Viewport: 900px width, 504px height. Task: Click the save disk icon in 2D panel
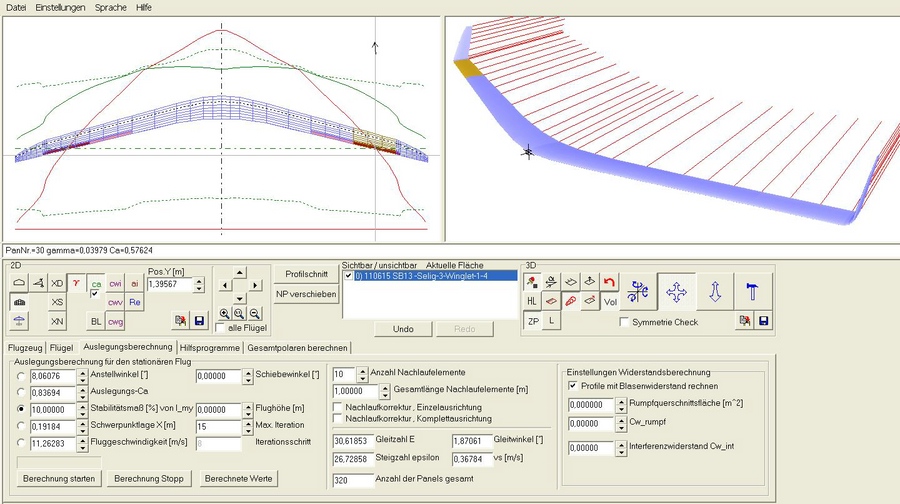point(201,320)
